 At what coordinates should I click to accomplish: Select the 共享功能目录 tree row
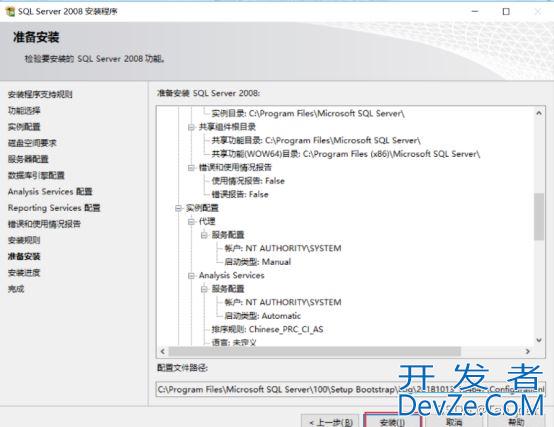[x=316, y=141]
